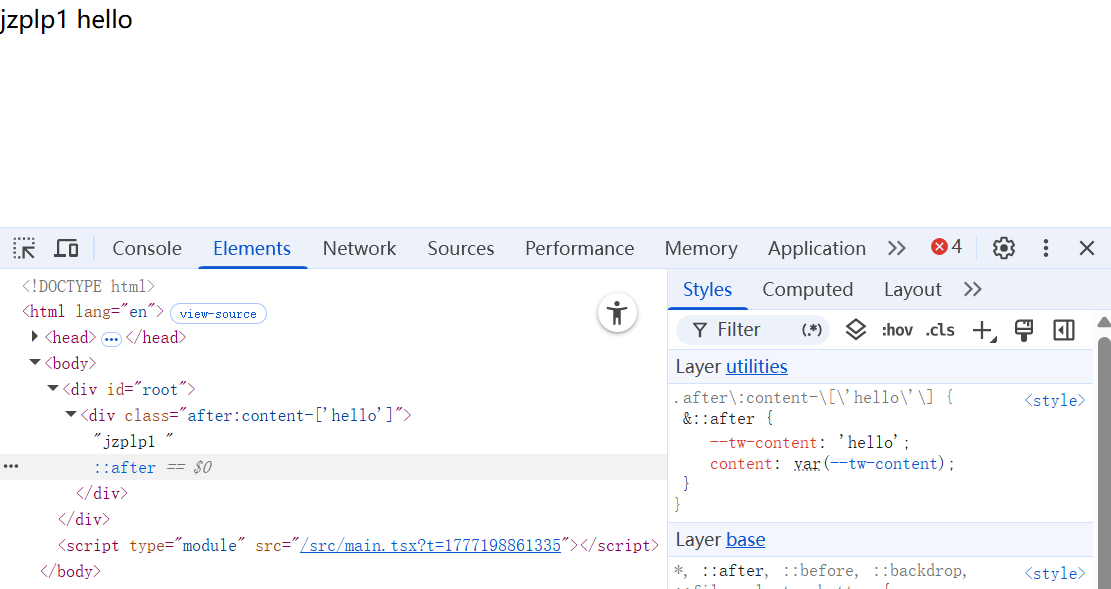The image size is (1111, 589).
Task: Toggle the .cls class editor
Action: pos(940,330)
